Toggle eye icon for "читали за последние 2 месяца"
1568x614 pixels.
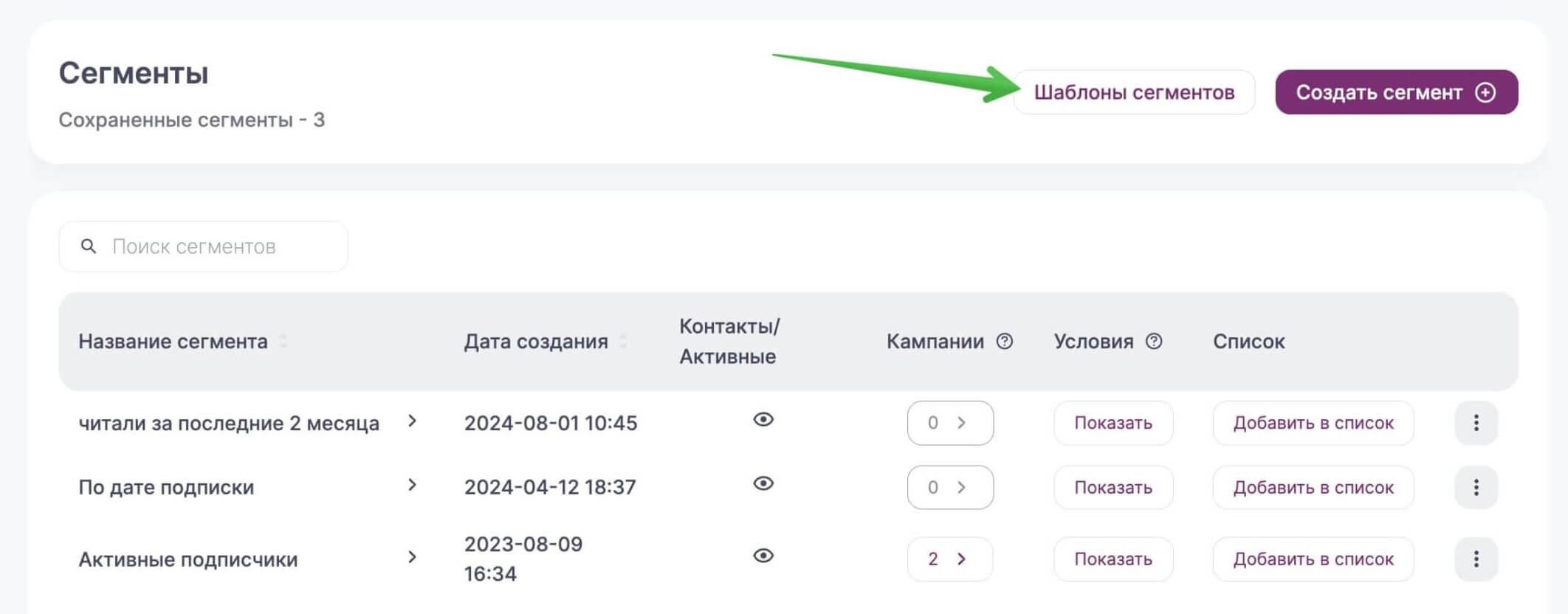pyautogui.click(x=763, y=420)
